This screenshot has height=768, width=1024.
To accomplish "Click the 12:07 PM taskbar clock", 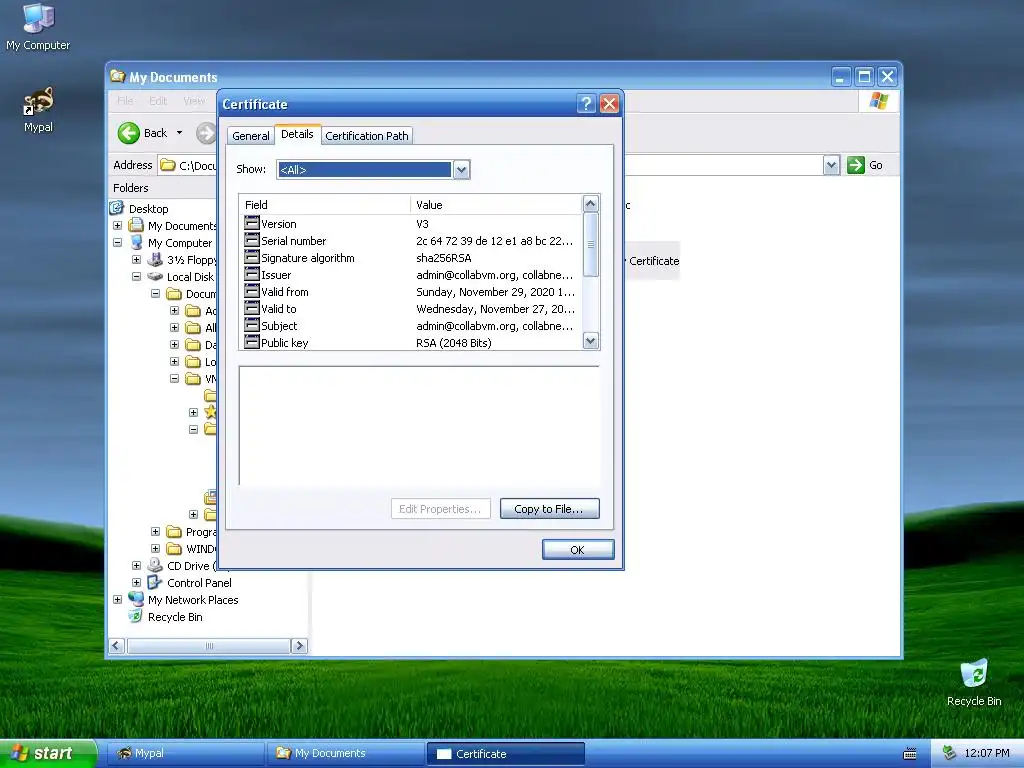I will click(987, 754).
